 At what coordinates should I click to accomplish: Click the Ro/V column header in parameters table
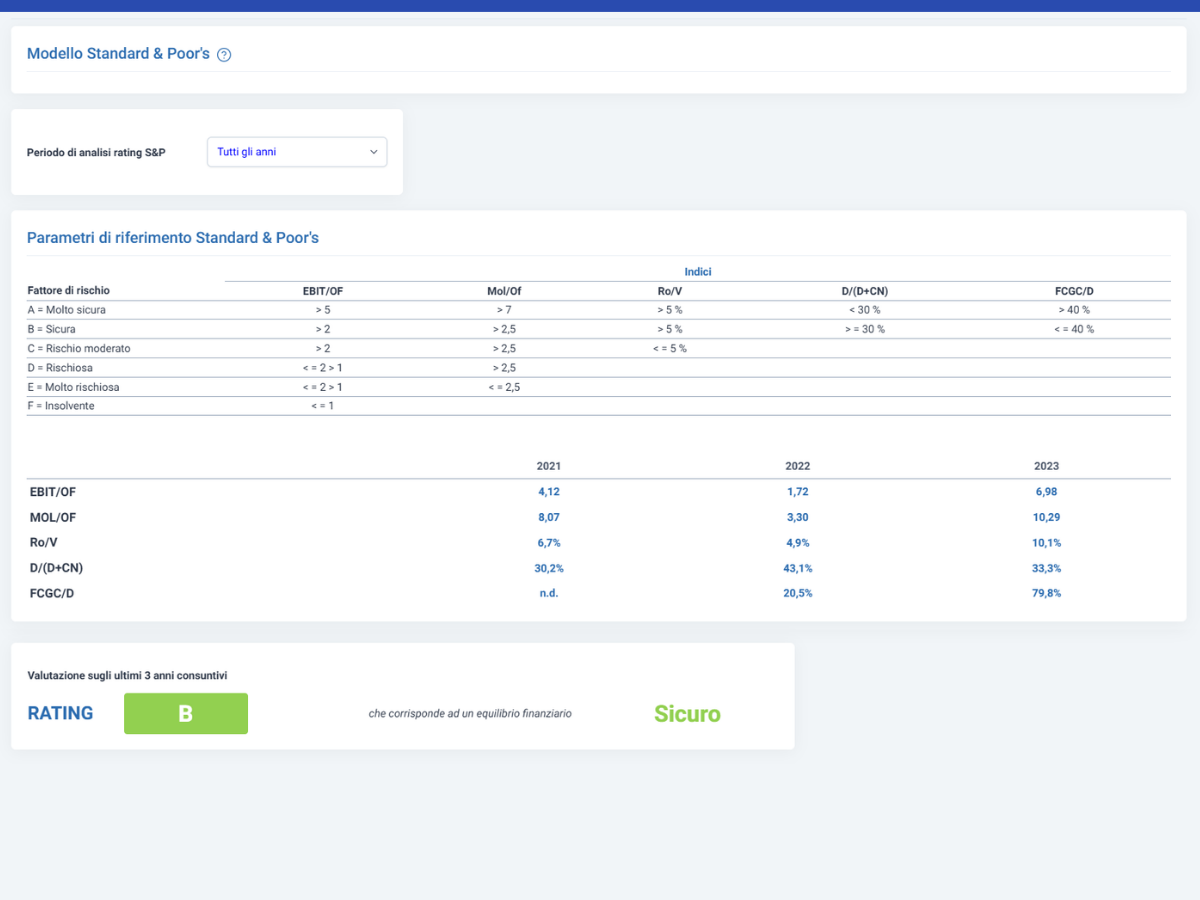(x=670, y=291)
